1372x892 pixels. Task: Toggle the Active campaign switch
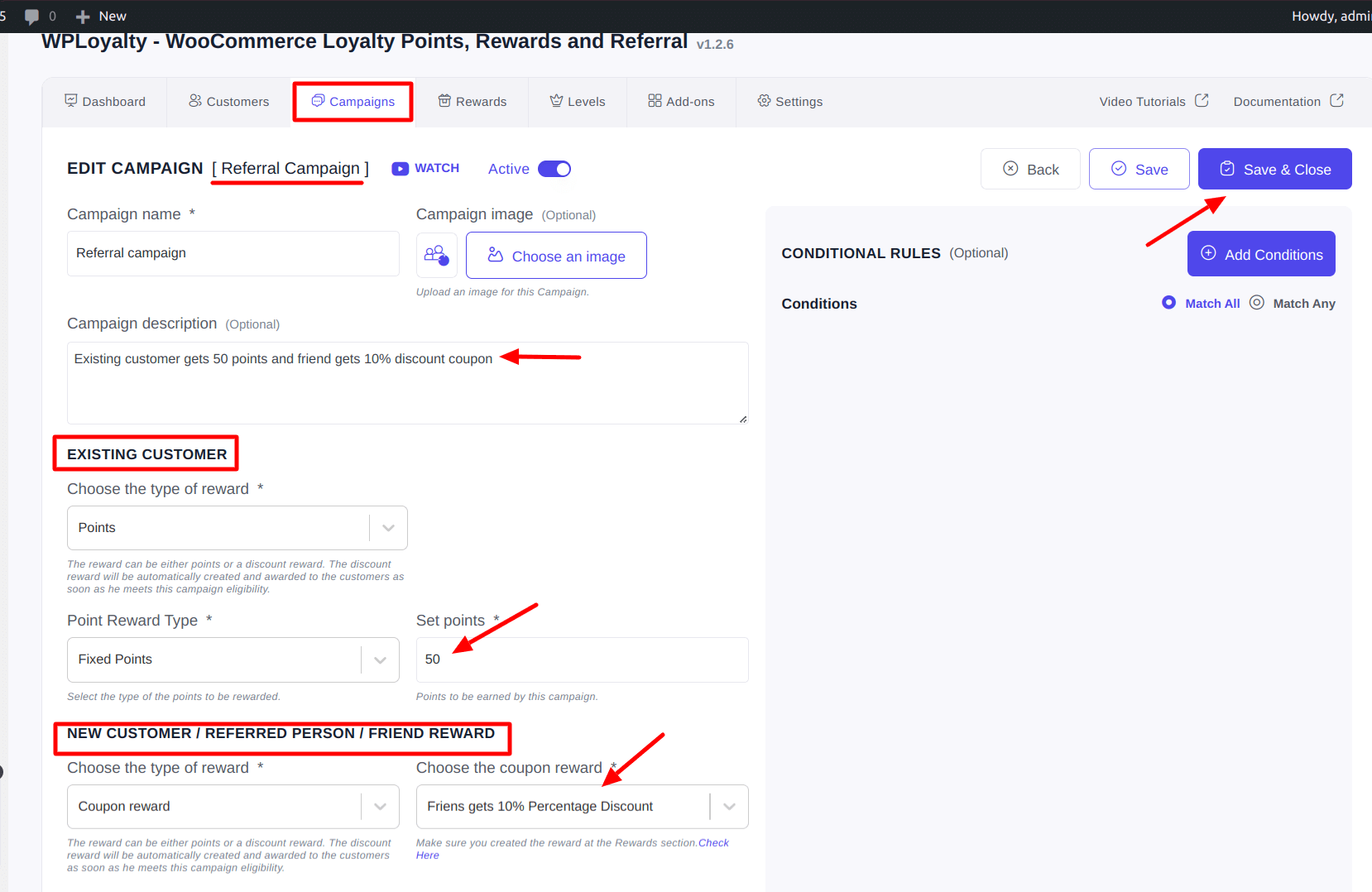(x=554, y=169)
